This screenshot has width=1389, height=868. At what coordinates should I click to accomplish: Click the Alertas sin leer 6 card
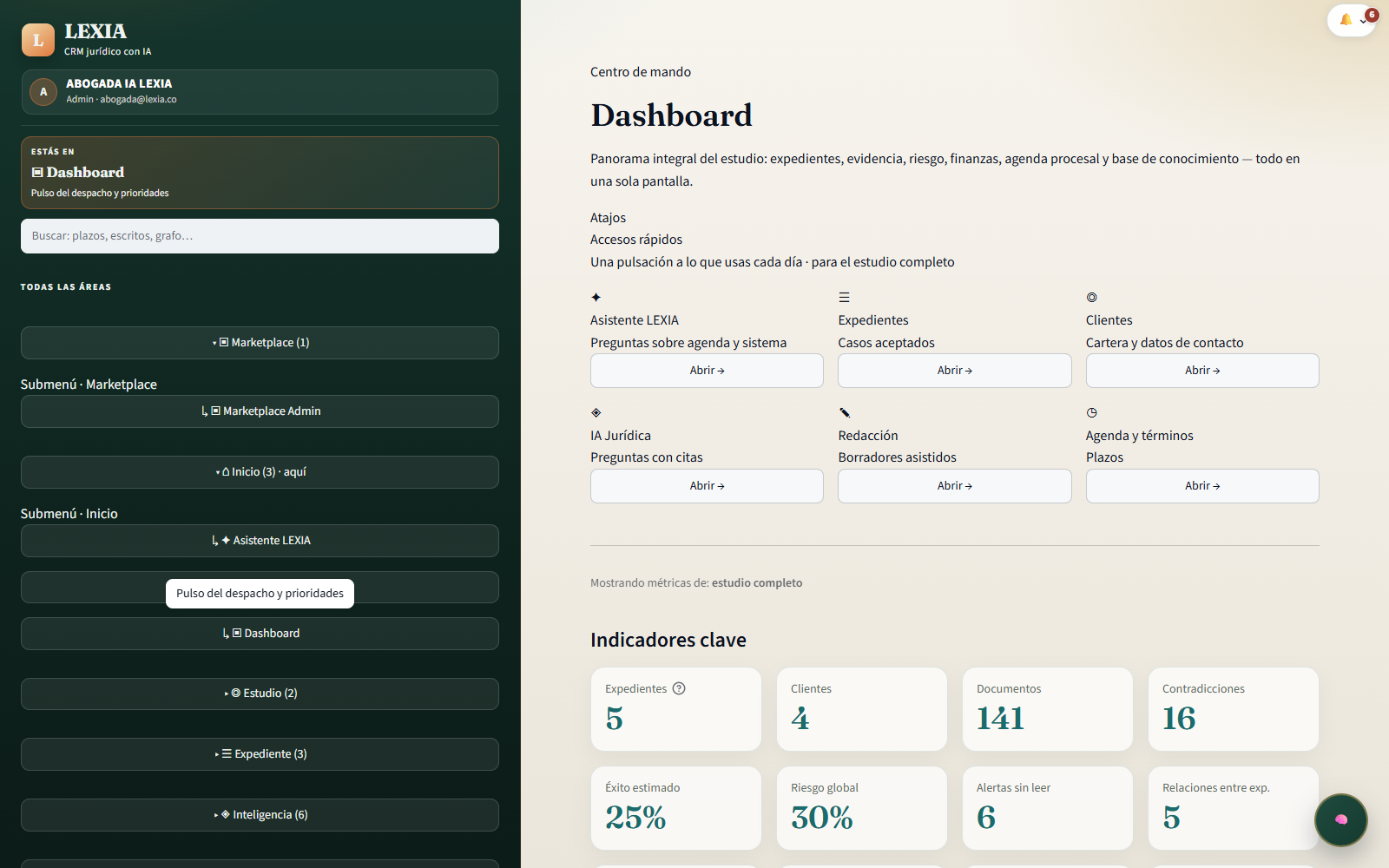pos(1047,808)
